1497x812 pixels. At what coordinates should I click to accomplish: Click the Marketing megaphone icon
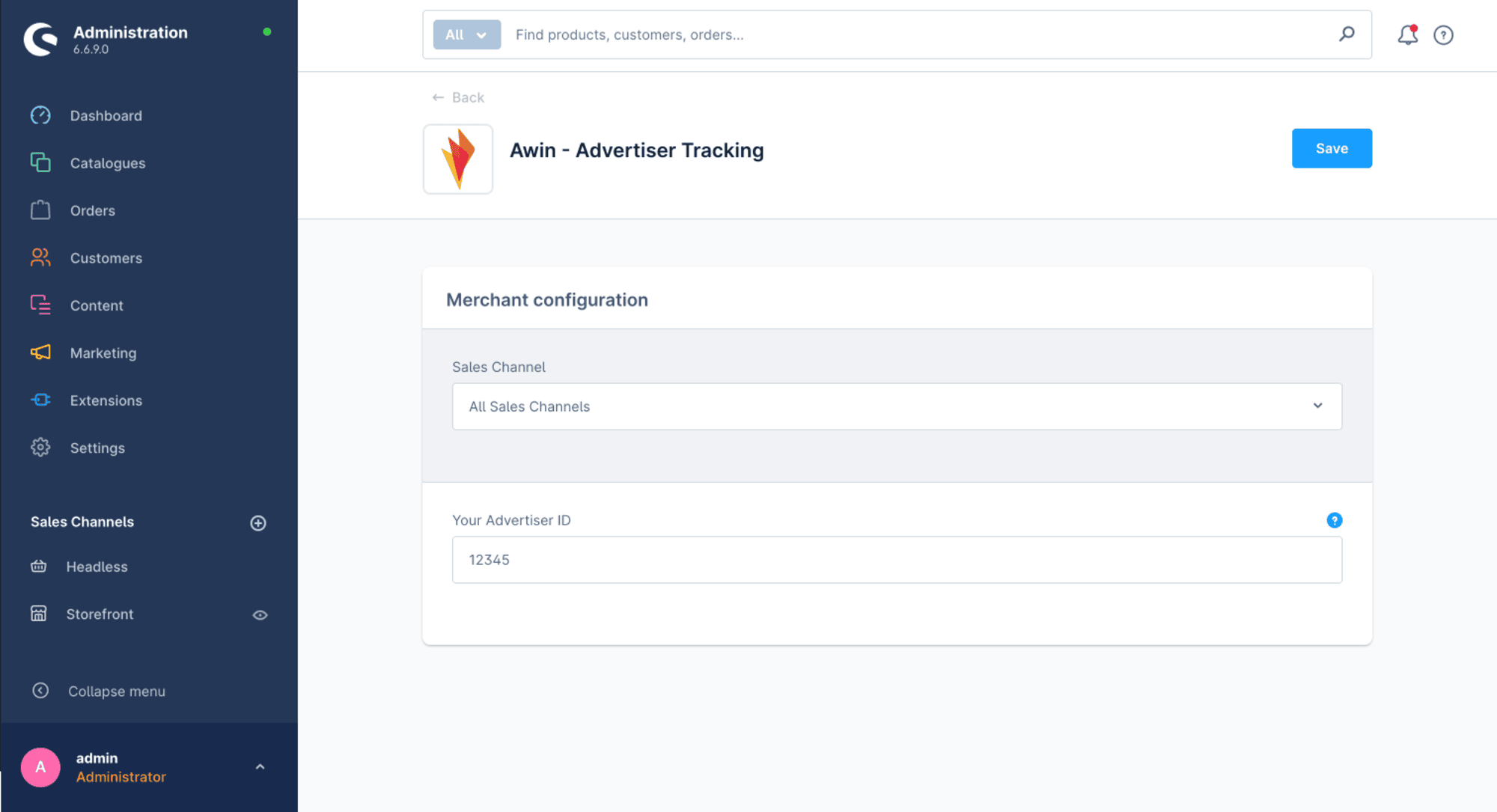(x=40, y=352)
